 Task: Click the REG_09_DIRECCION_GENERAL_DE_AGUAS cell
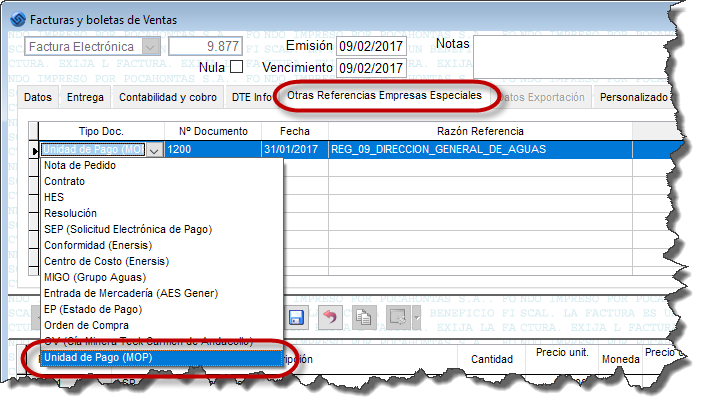pos(480,150)
